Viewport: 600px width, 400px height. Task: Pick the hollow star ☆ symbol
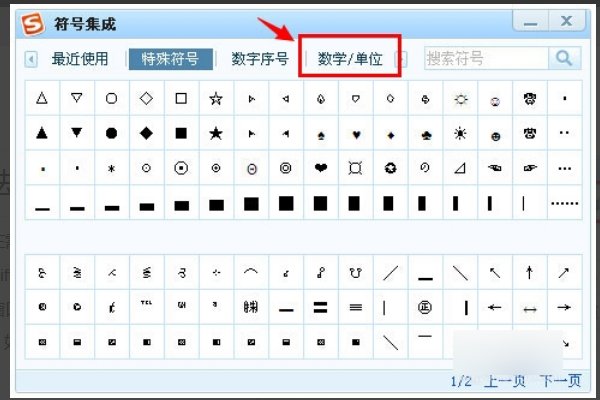pos(216,98)
